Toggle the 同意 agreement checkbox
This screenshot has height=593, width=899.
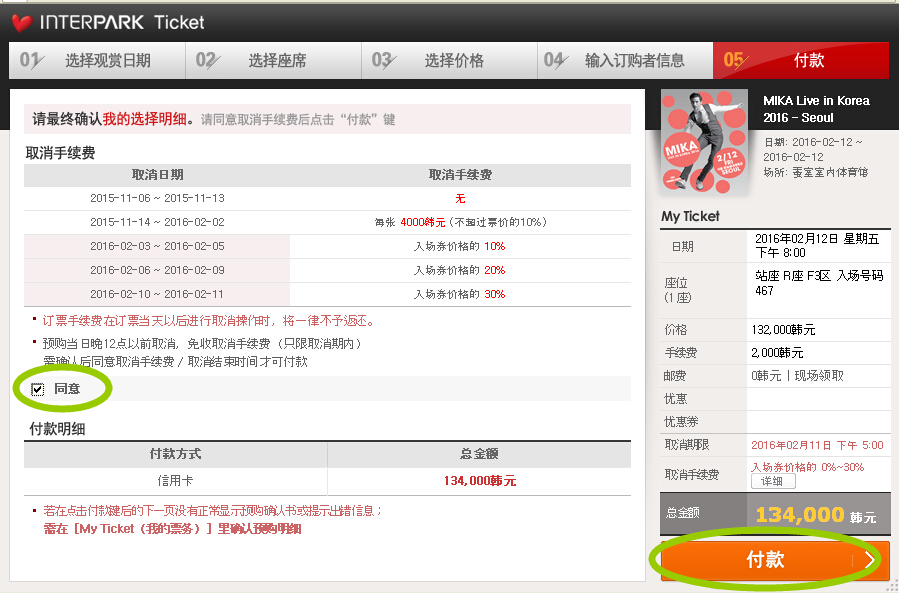(38, 390)
